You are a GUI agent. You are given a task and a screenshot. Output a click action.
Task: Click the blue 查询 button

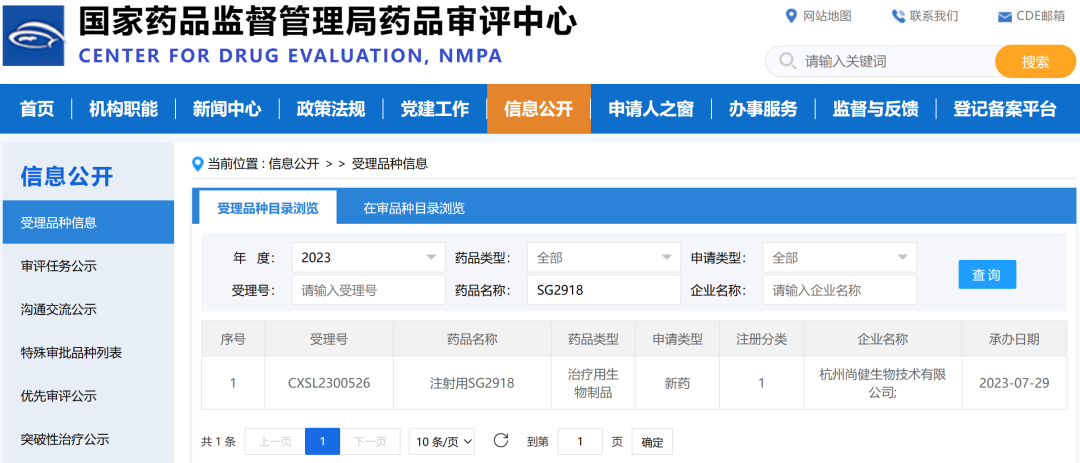(987, 274)
